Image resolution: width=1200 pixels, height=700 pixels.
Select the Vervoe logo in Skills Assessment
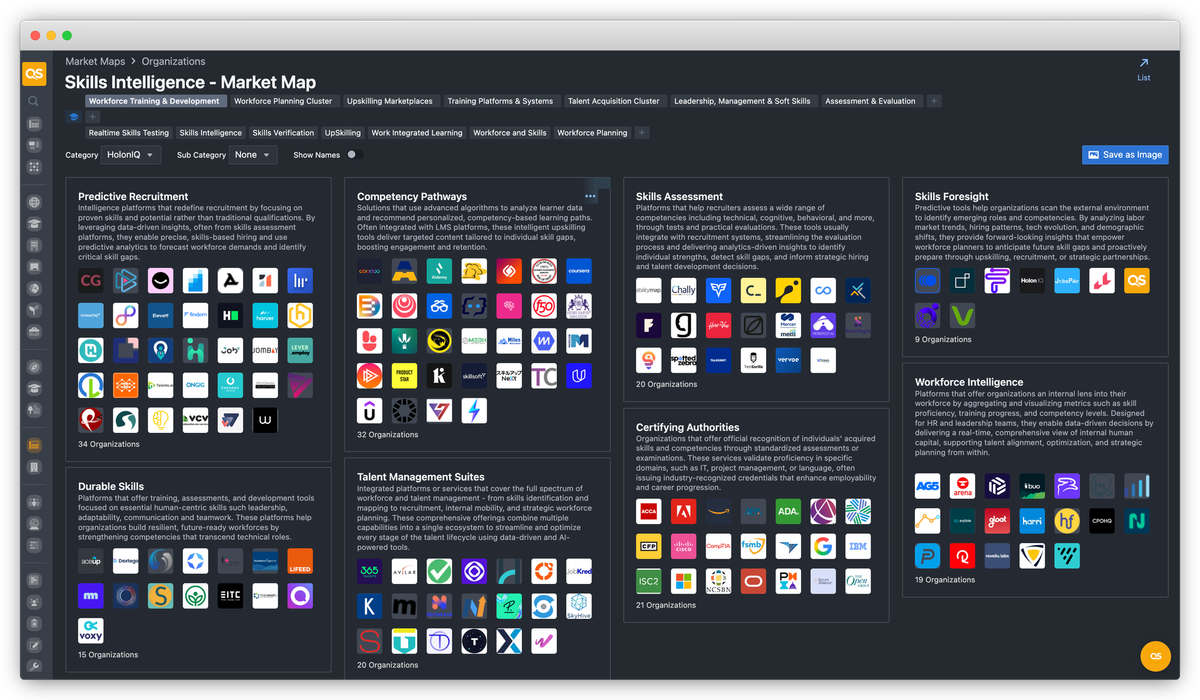(788, 361)
